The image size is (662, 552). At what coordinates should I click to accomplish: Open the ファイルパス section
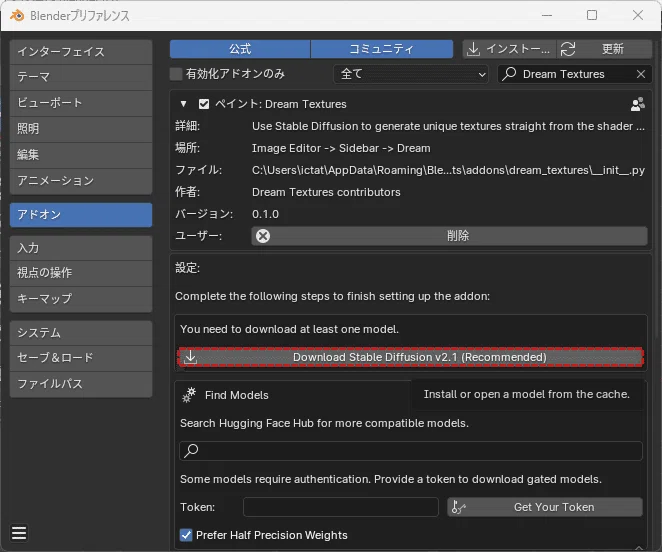[x=81, y=384]
